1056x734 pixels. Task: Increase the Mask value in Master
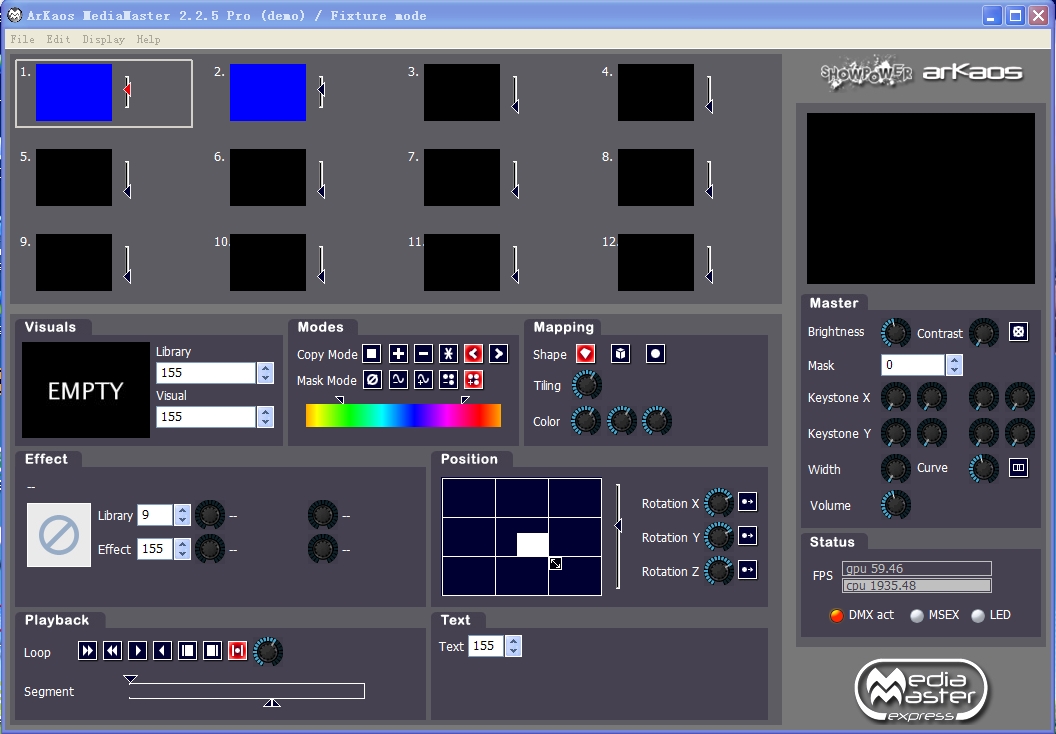(x=954, y=360)
